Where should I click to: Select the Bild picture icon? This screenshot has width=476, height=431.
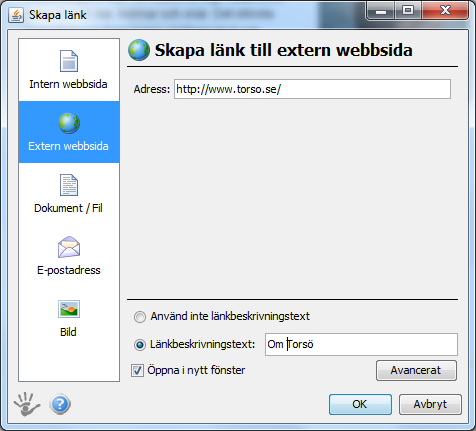tap(69, 309)
